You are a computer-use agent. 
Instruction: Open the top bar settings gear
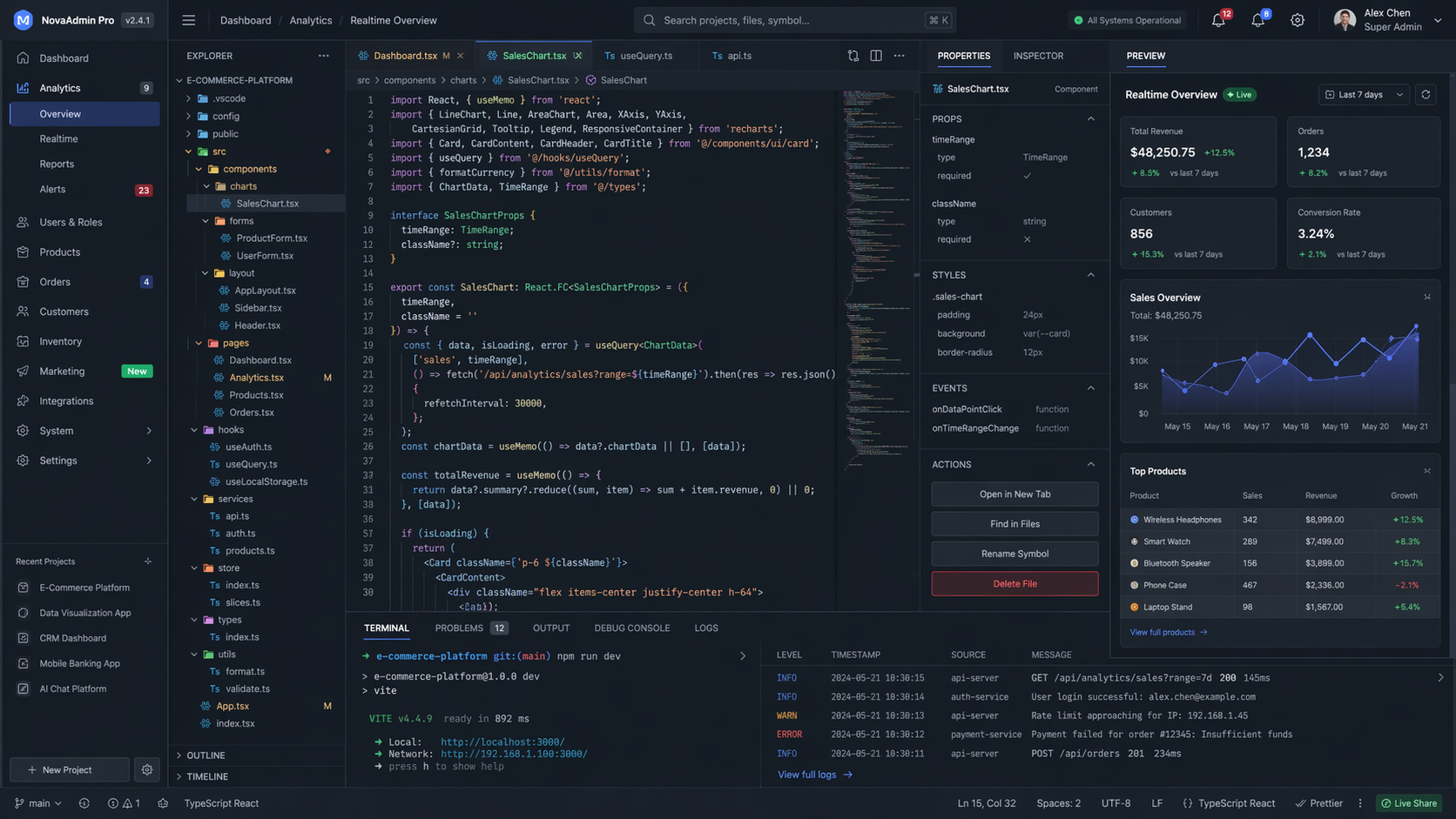point(1298,20)
